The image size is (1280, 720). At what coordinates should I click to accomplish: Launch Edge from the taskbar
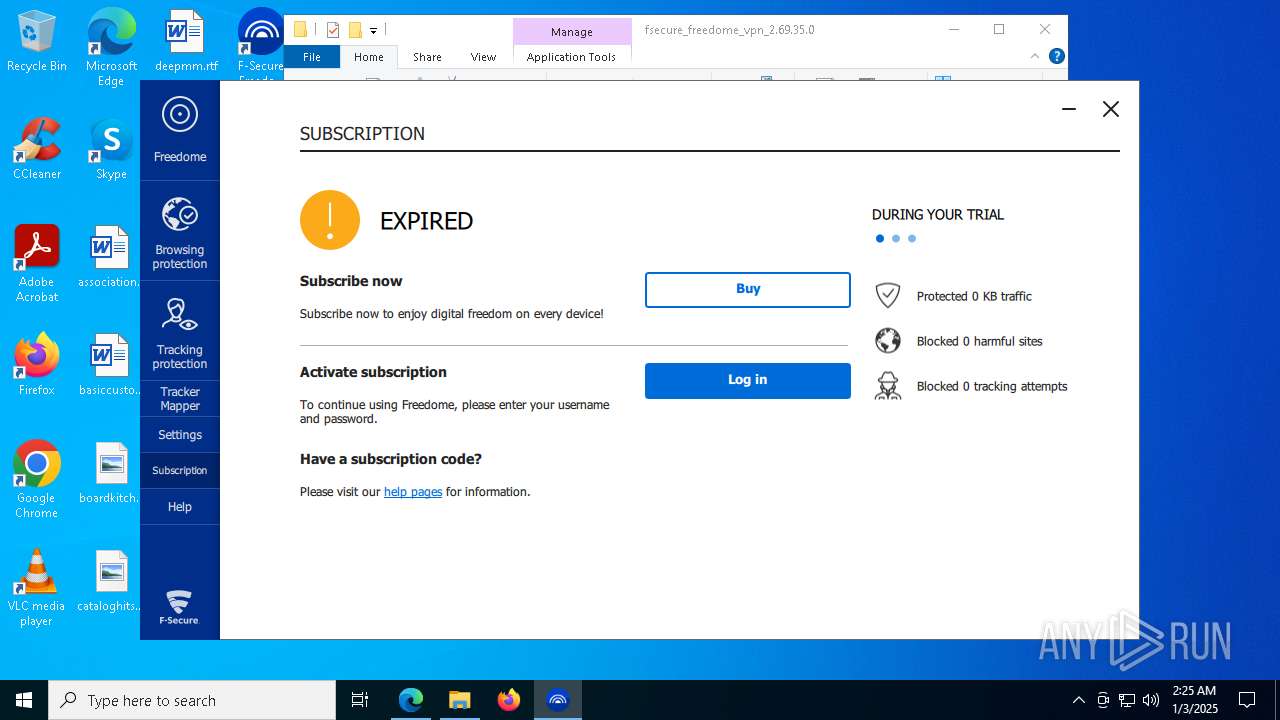[x=411, y=700]
